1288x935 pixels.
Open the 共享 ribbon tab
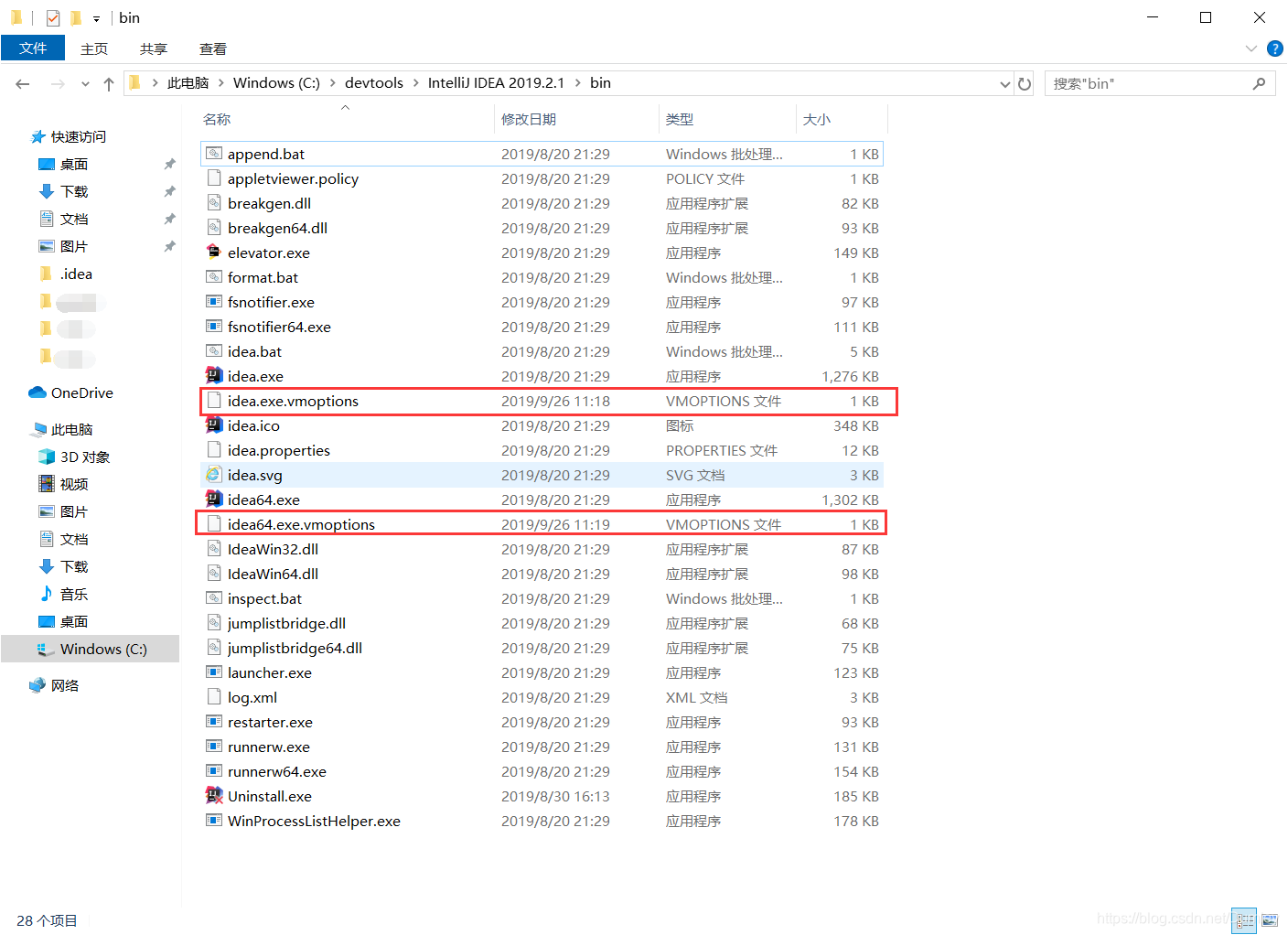pyautogui.click(x=154, y=48)
